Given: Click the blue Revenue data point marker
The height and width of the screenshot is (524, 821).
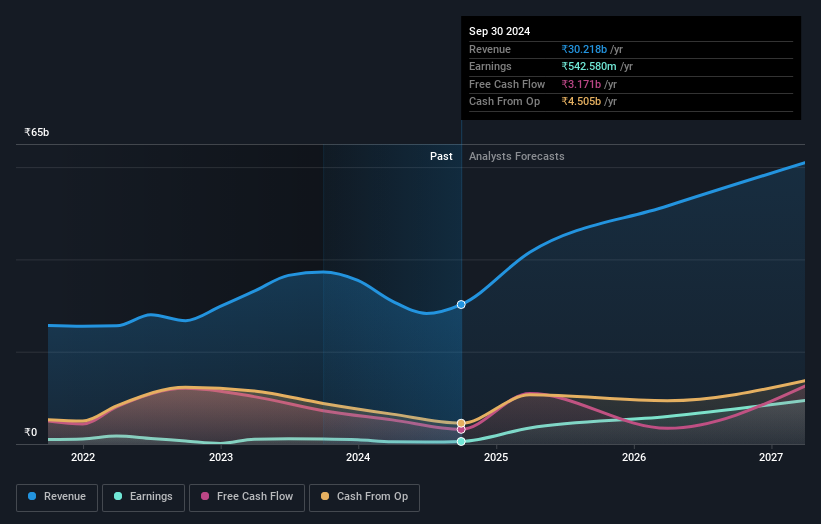Looking at the screenshot, I should [x=461, y=305].
